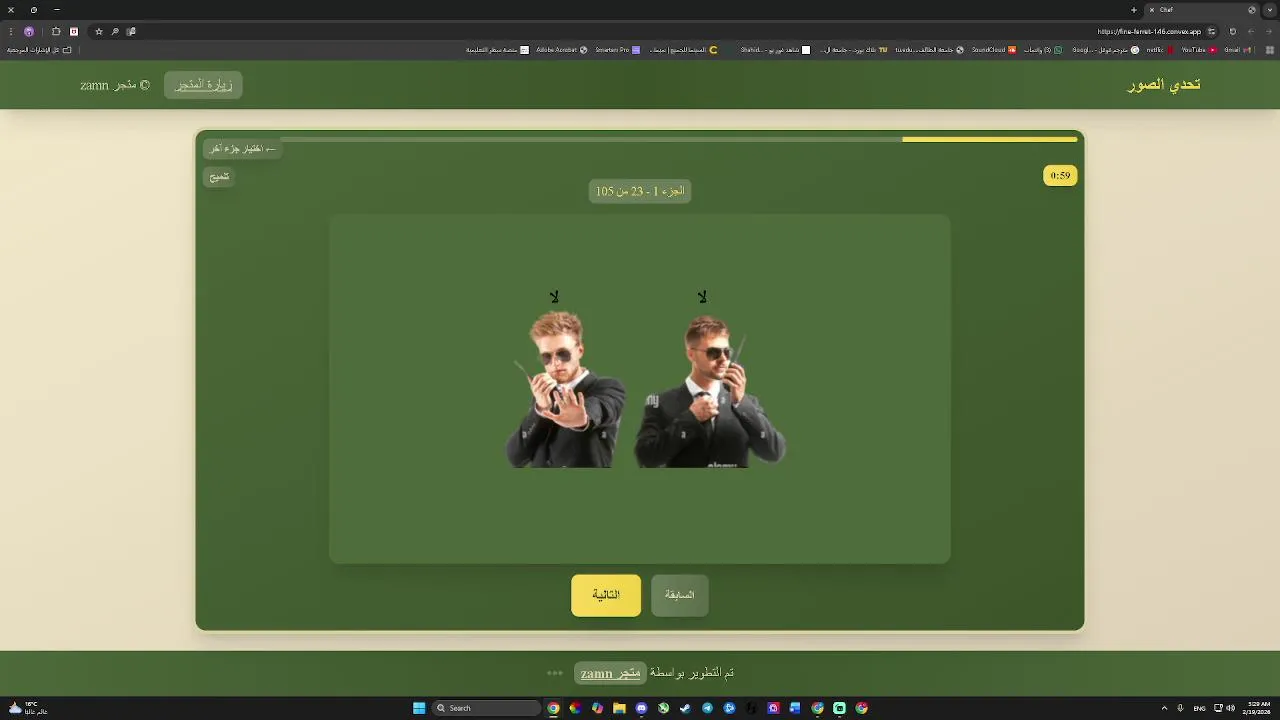Open the Chrome profile avatar

tap(29, 31)
